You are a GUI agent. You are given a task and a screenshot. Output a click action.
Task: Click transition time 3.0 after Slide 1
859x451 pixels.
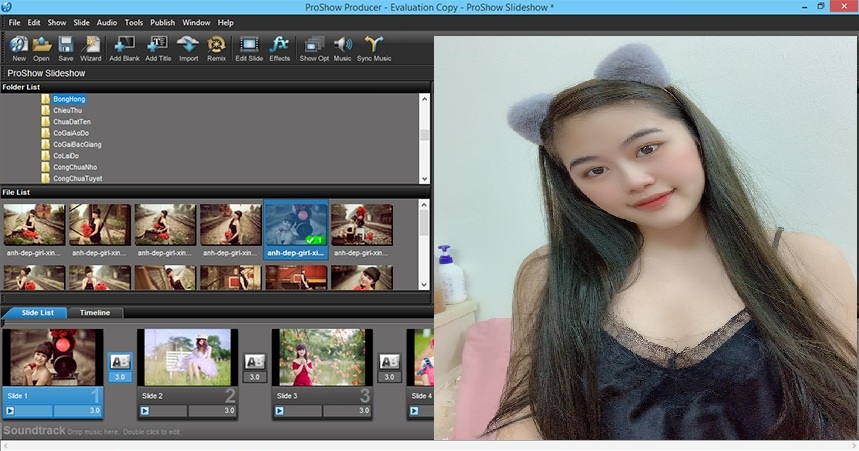coord(120,376)
